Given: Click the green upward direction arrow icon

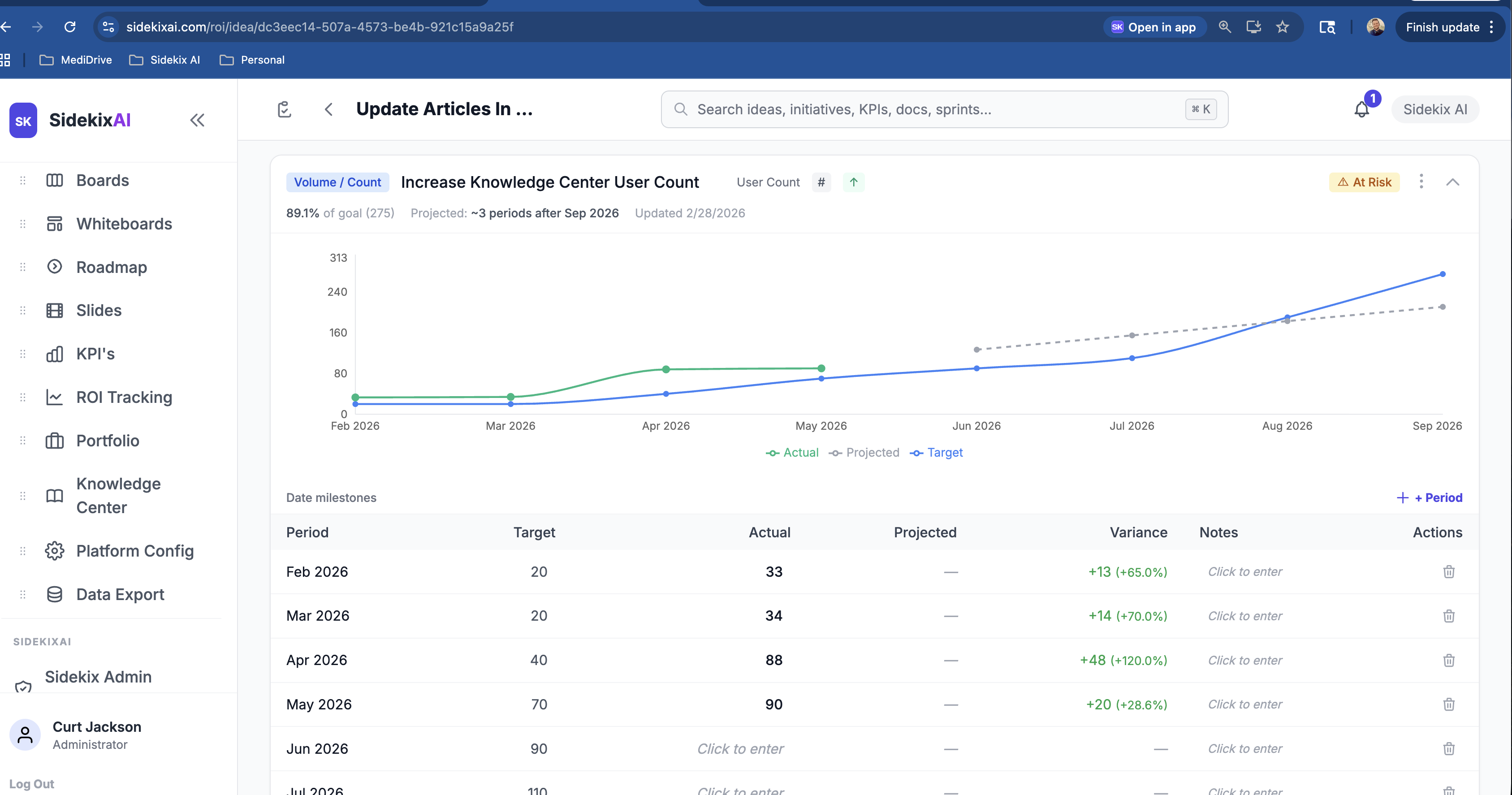Looking at the screenshot, I should click(x=853, y=182).
